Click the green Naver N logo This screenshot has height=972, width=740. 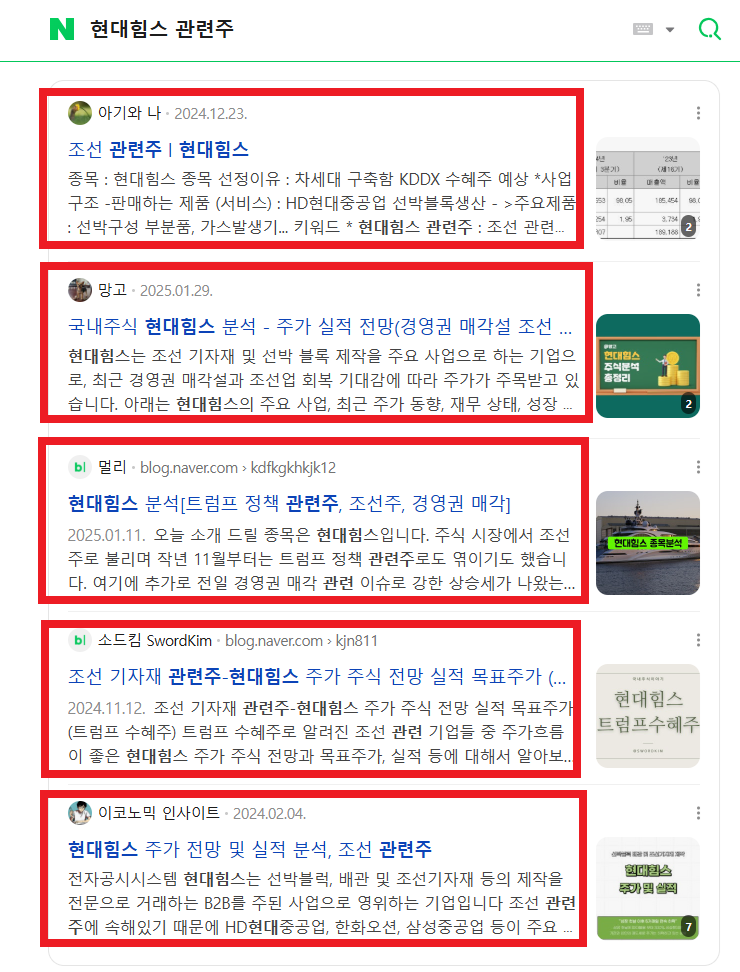(x=62, y=29)
